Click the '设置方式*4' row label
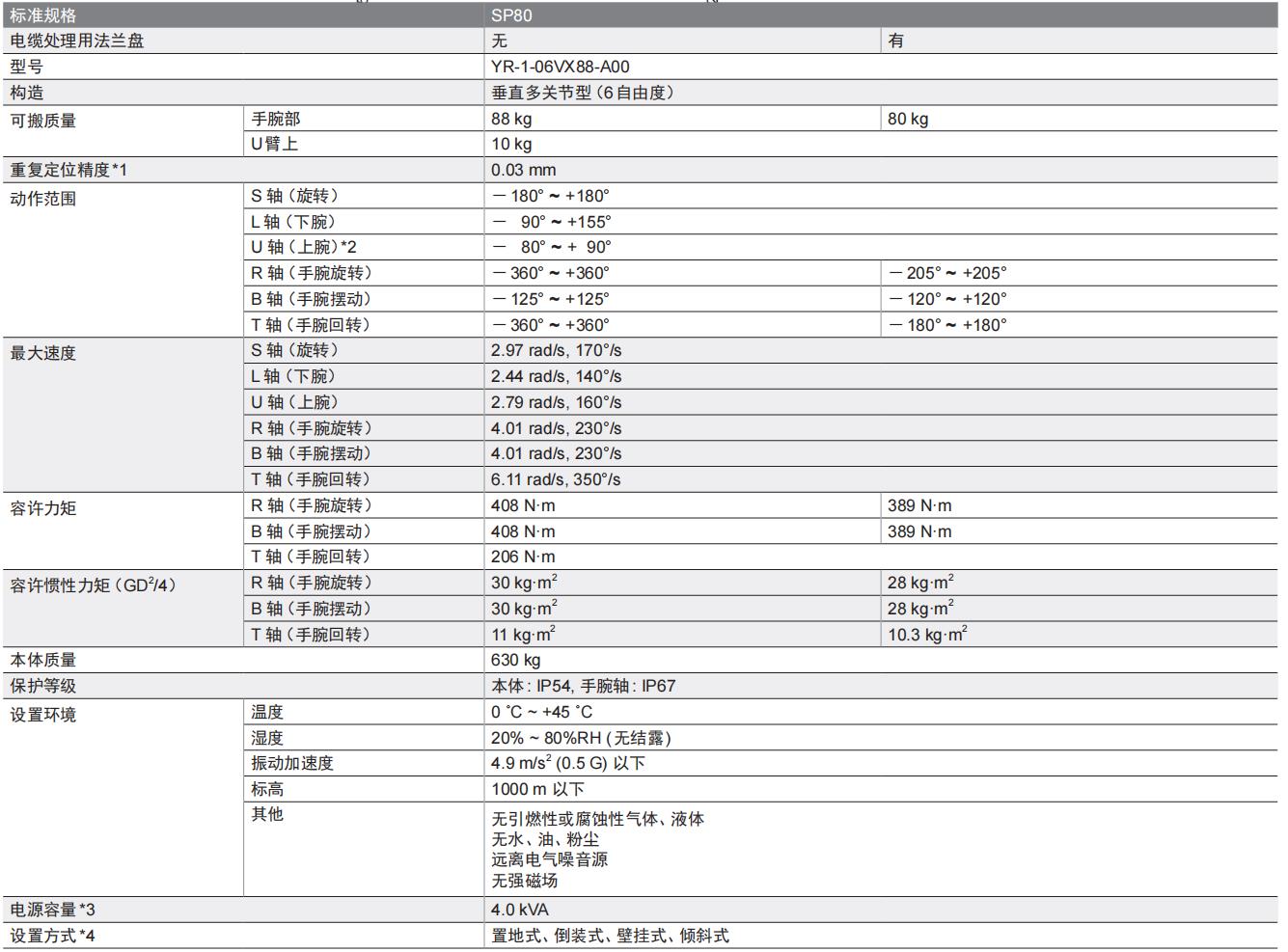The height and width of the screenshot is (952, 1288). point(53,936)
